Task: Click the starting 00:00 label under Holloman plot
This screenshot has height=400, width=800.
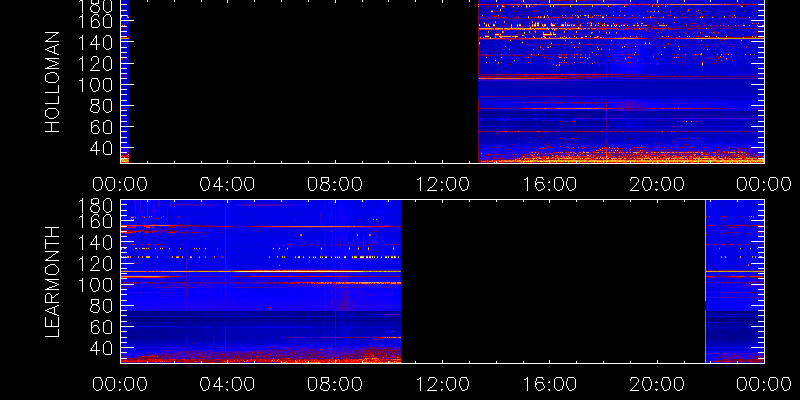Action: (120, 184)
